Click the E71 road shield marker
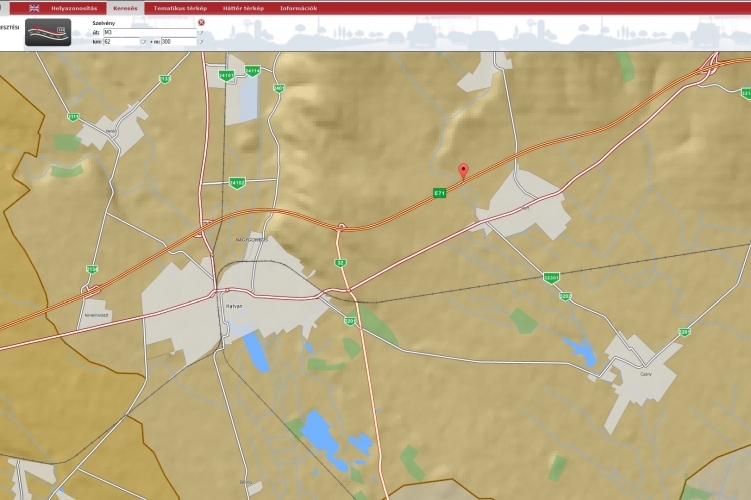Image resolution: width=751 pixels, height=500 pixels. tap(439, 192)
